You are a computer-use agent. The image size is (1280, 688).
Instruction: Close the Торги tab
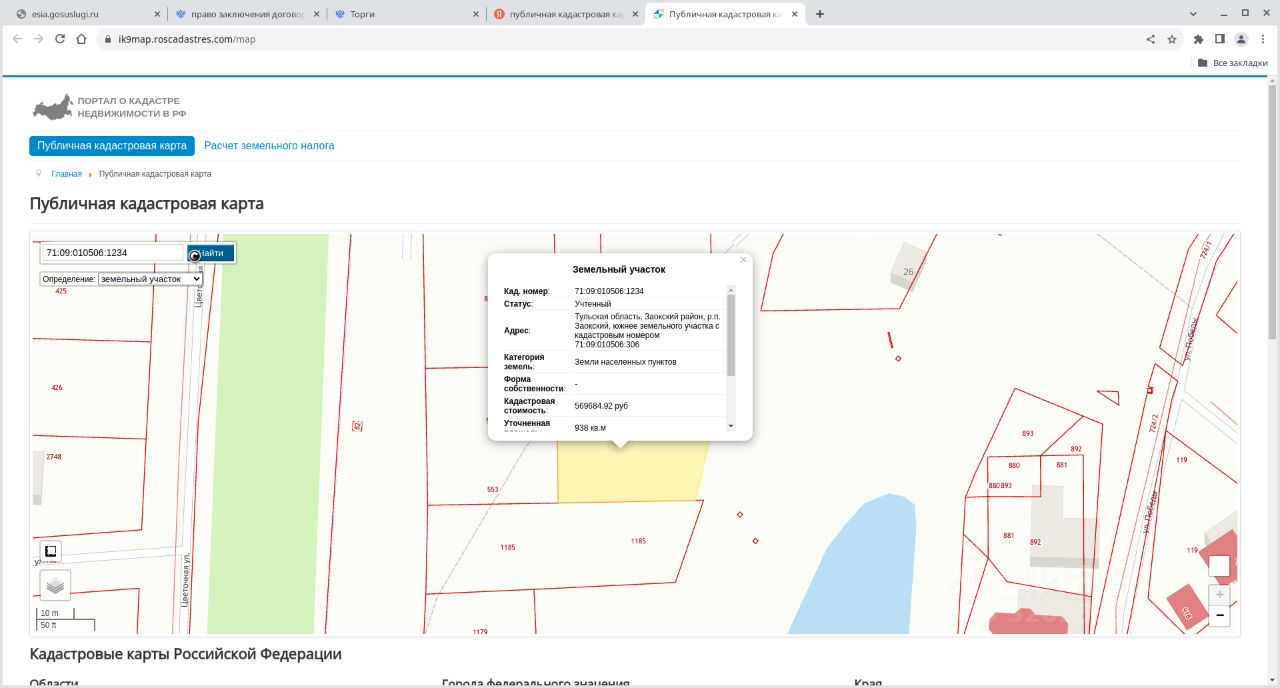[476, 14]
